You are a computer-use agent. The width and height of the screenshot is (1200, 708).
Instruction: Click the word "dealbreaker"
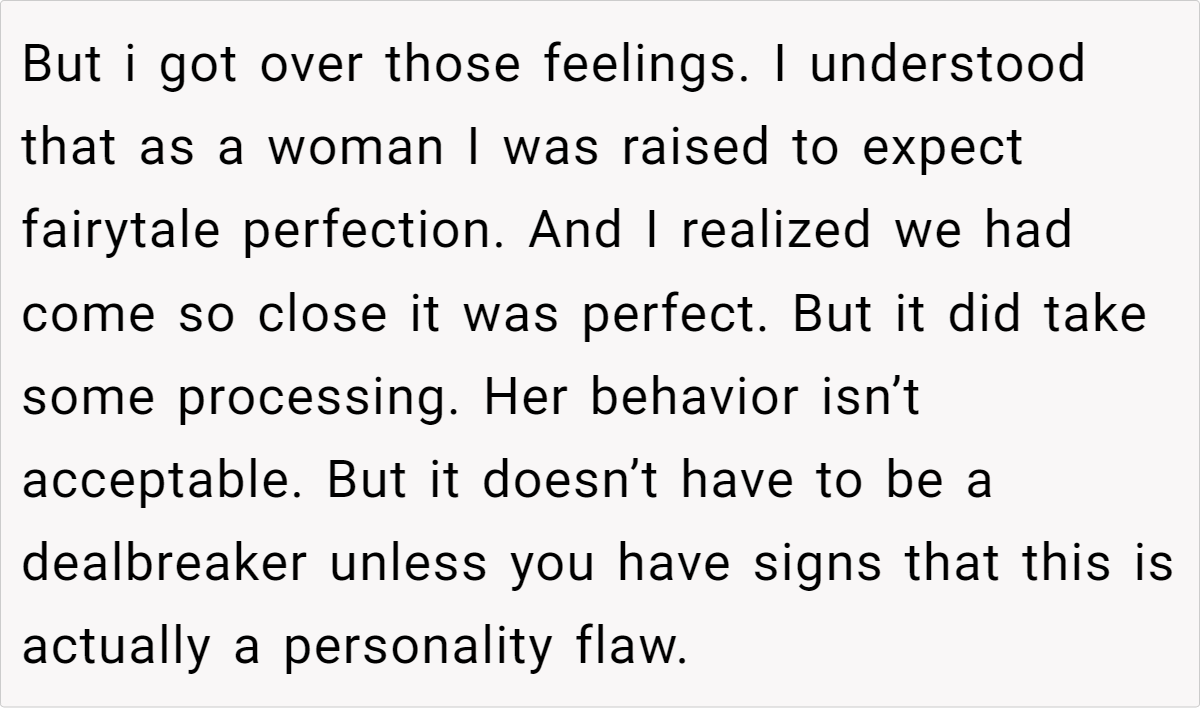point(165,565)
